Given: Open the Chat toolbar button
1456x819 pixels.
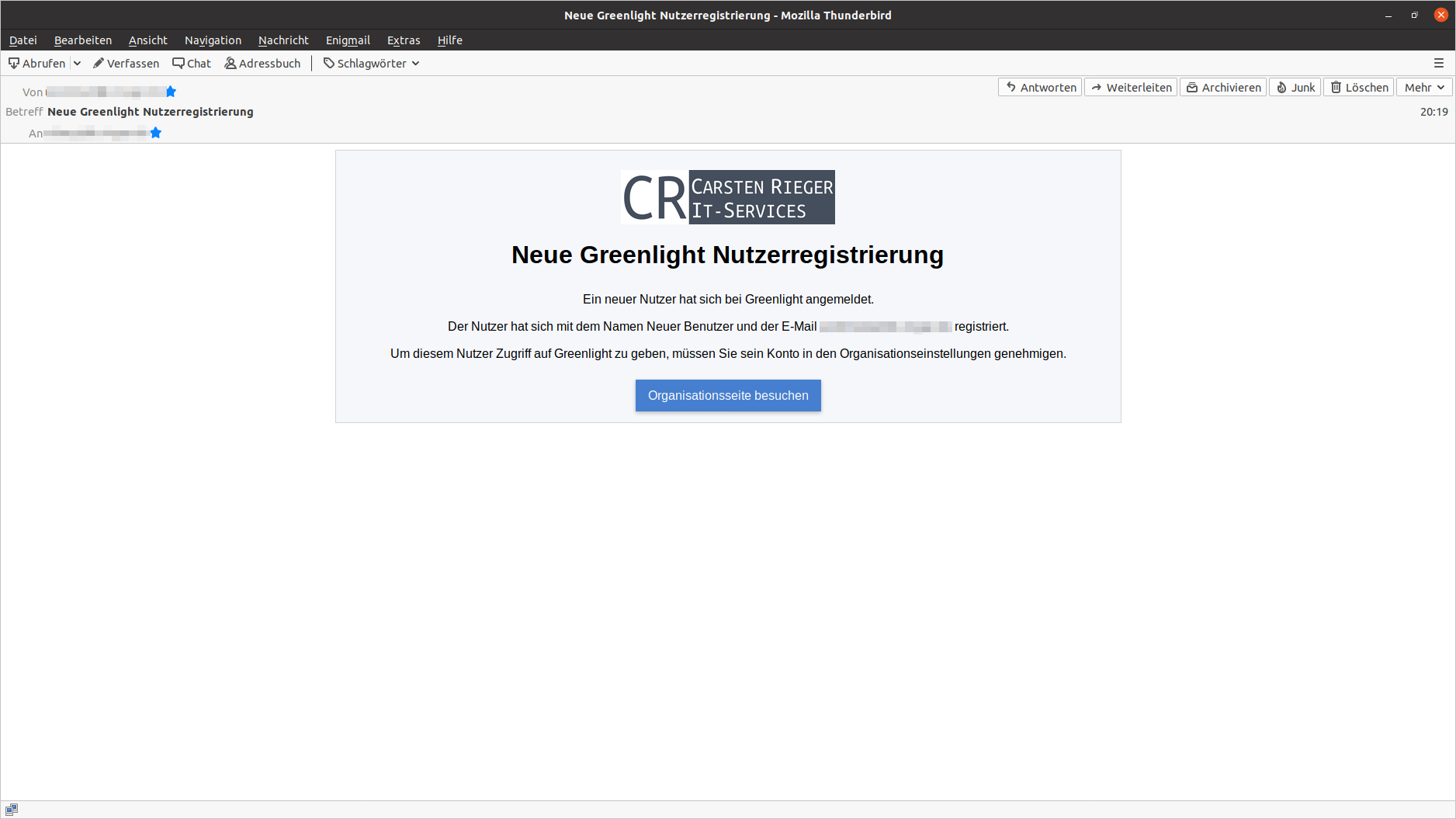Looking at the screenshot, I should [192, 64].
